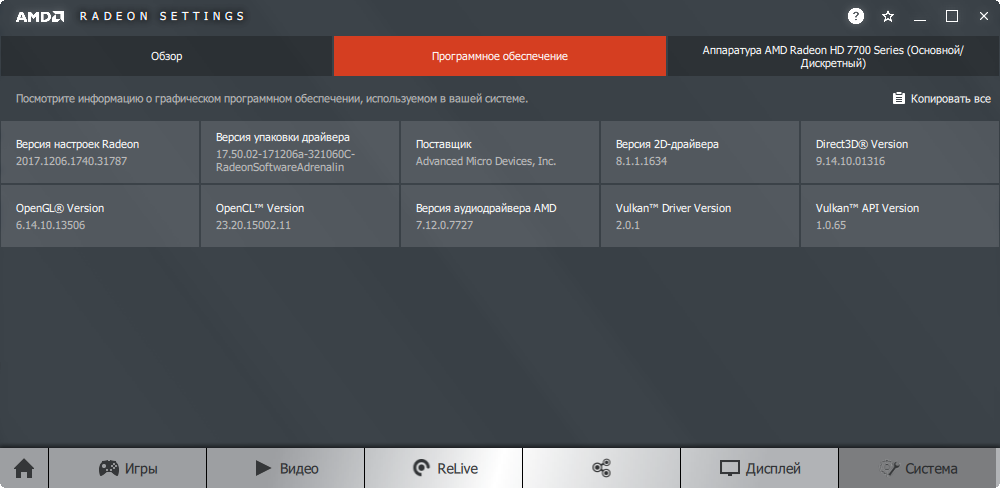Click the OpenCL Version tile
This screenshot has width=1000, height=488.
[x=300, y=216]
